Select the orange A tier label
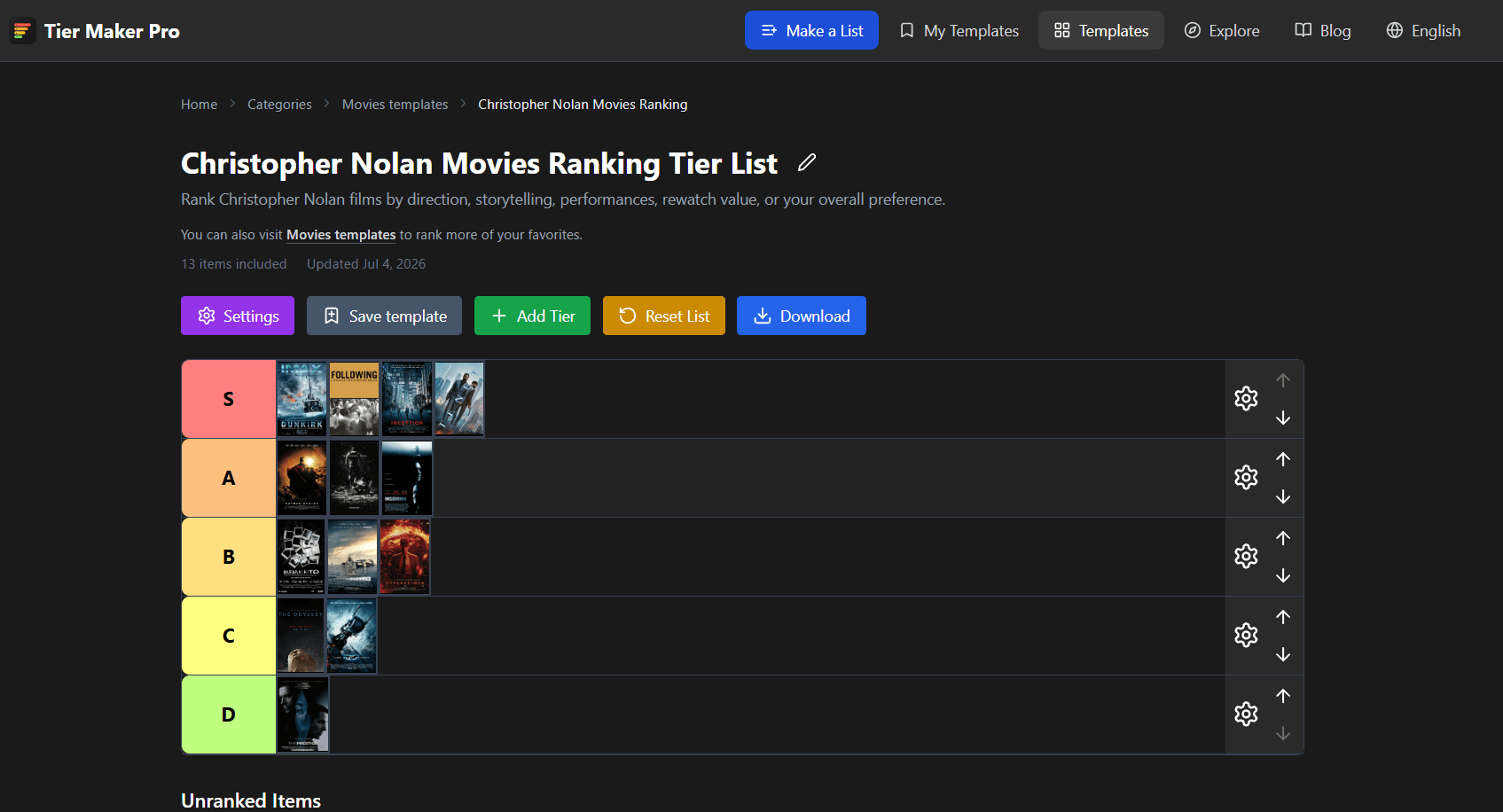 pos(229,478)
